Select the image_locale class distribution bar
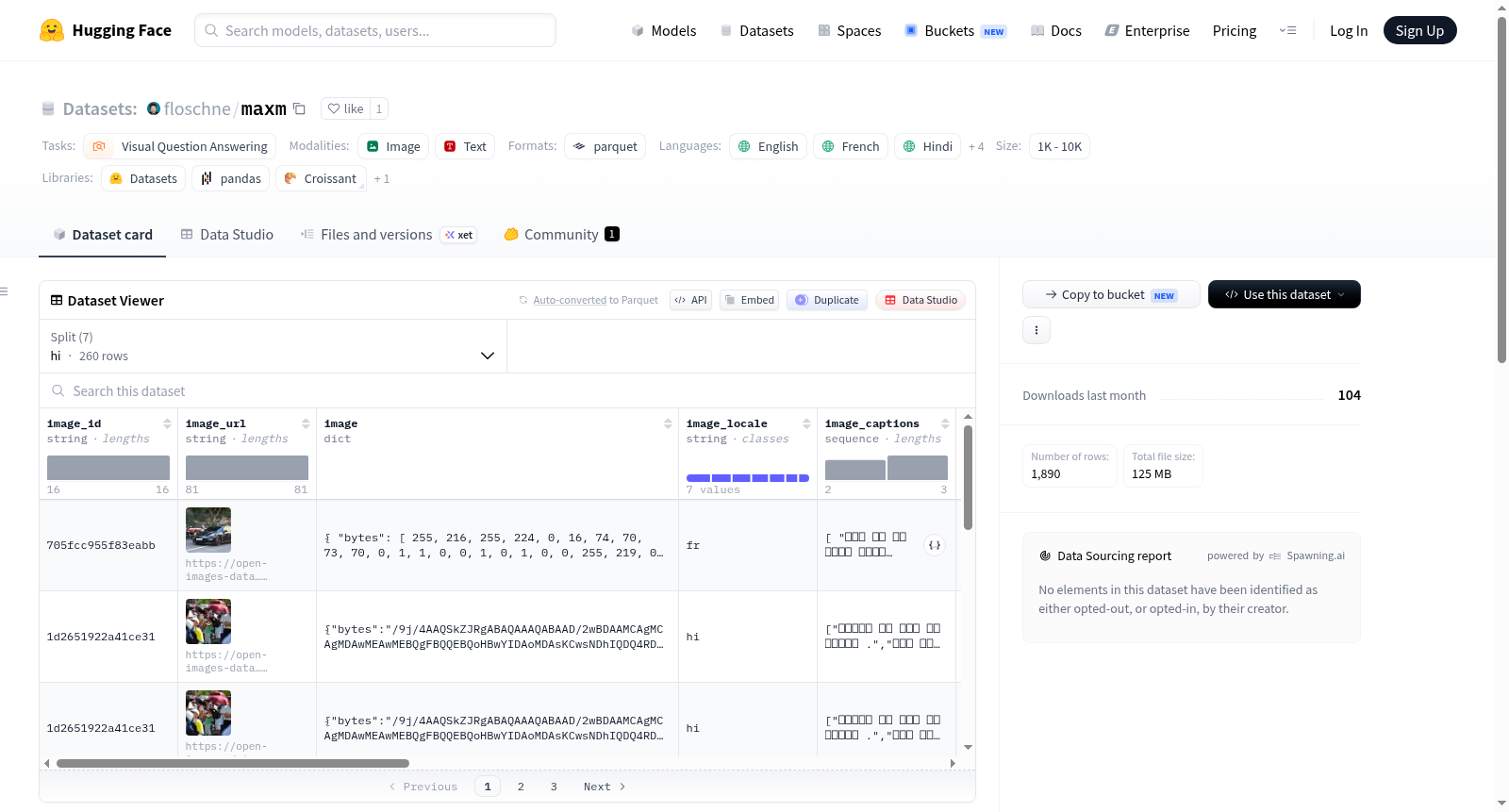The image size is (1509, 812). point(748,478)
